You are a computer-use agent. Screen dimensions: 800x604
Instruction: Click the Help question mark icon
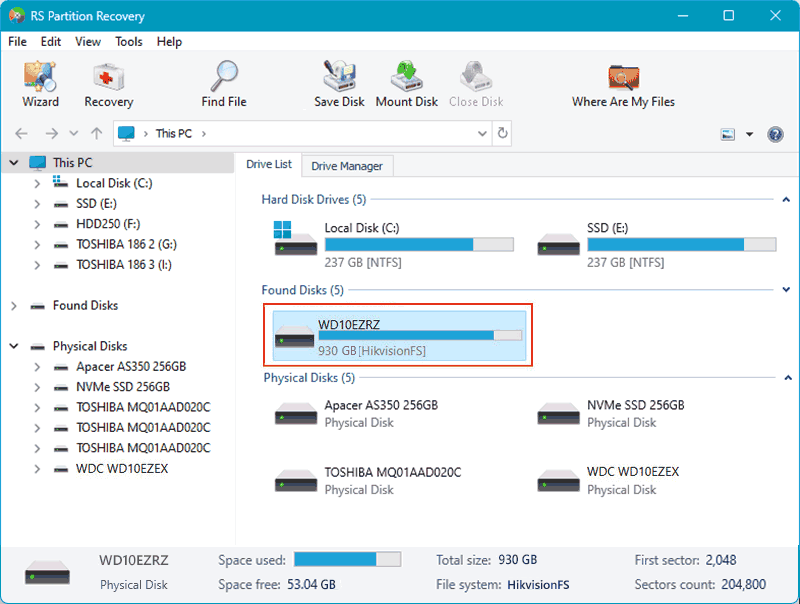click(x=777, y=133)
